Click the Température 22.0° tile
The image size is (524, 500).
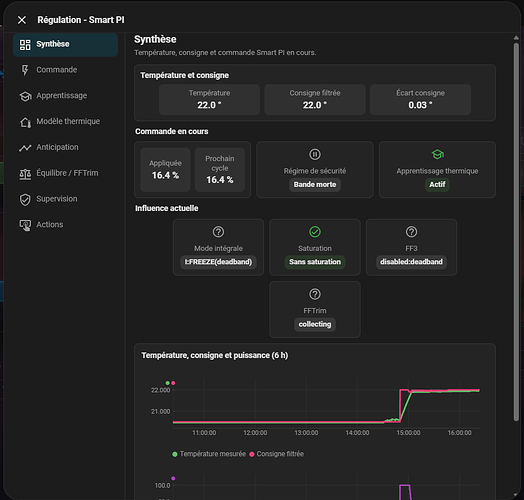tap(210, 100)
